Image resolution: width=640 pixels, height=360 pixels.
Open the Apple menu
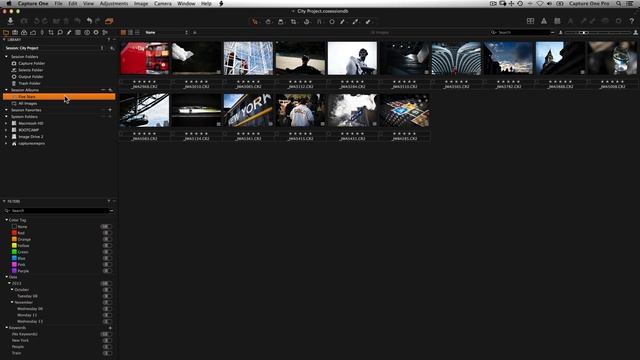9,3
